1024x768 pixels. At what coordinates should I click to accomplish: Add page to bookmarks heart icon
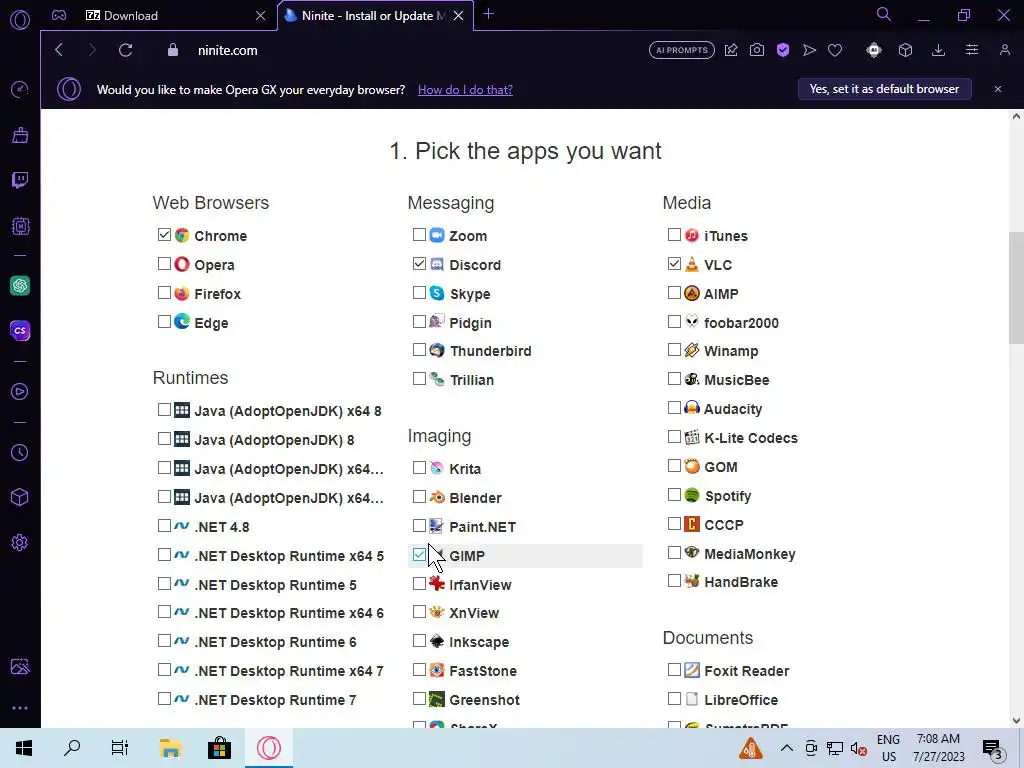(835, 50)
